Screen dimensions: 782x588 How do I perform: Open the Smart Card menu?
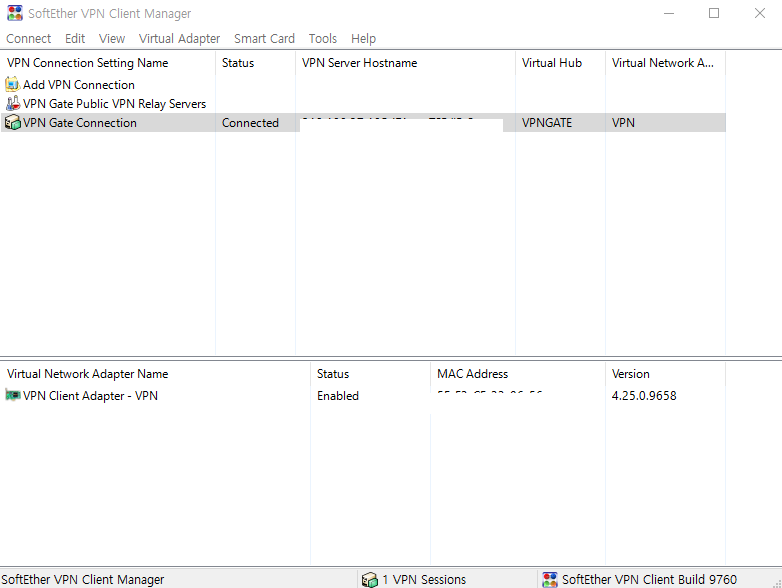click(264, 39)
